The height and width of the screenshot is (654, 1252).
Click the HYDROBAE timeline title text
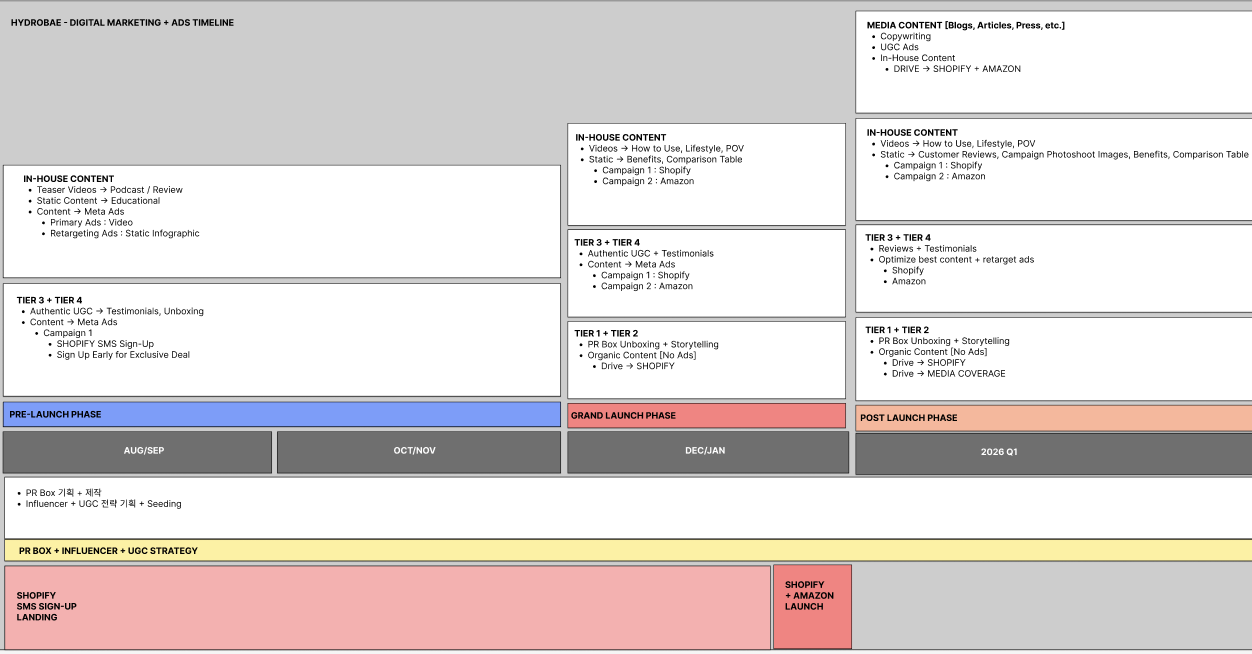point(122,23)
